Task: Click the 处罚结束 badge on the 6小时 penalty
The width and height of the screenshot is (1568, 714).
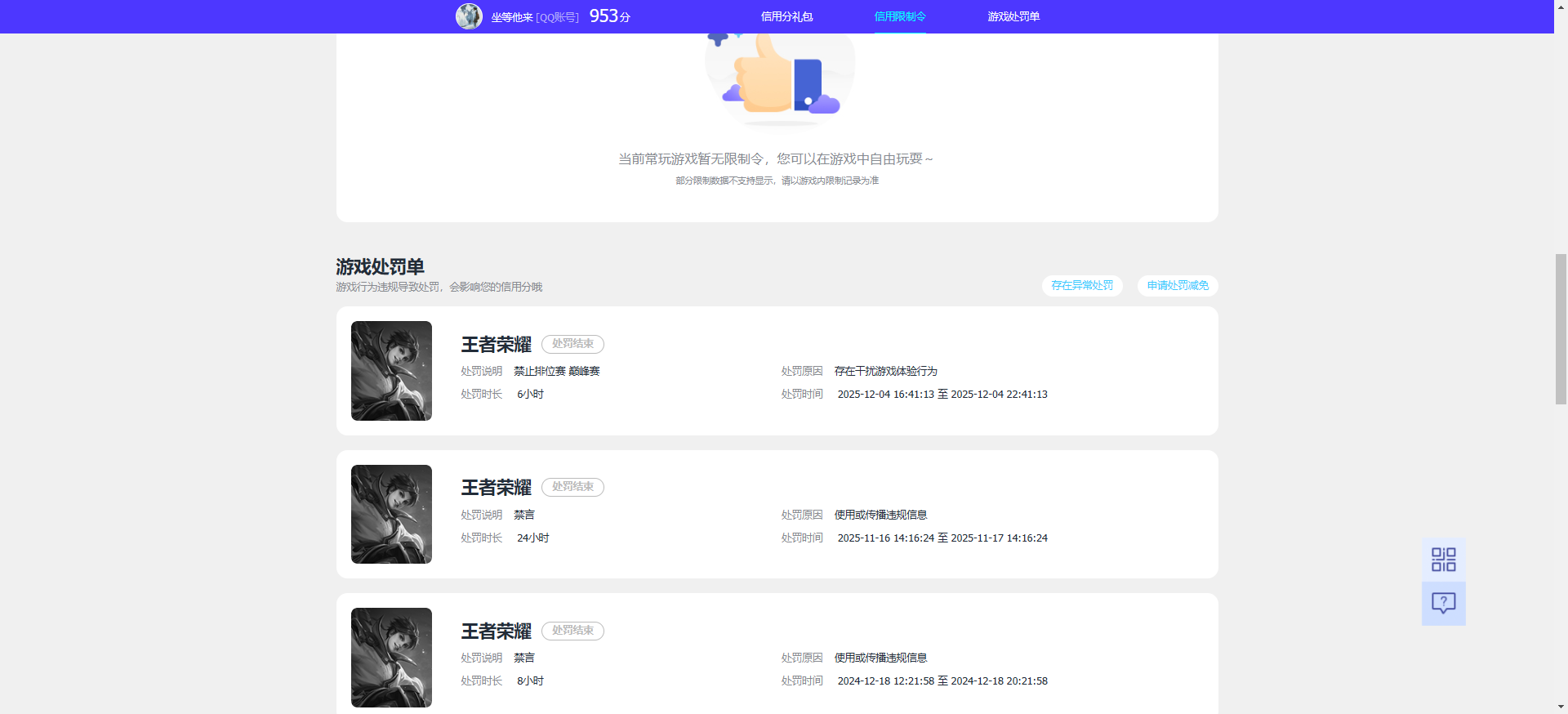Action: (x=572, y=344)
